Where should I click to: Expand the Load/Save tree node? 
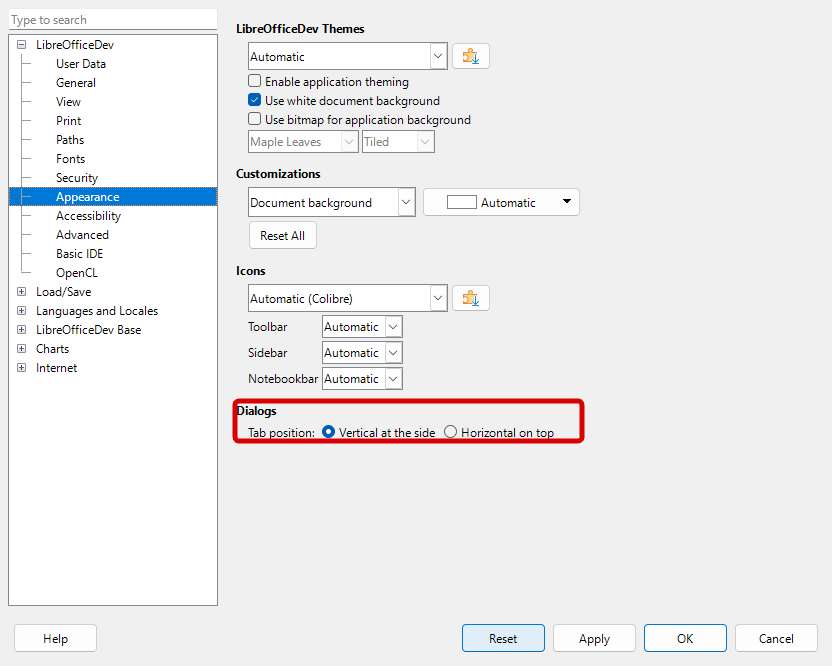[22, 292]
